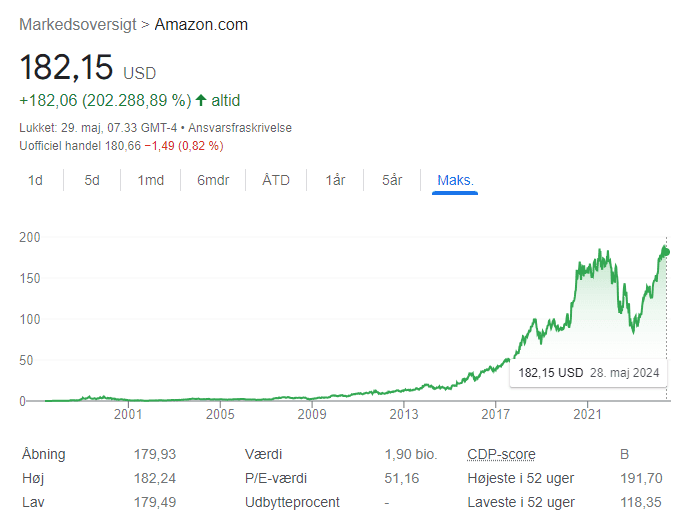The image size is (681, 523).
Task: Click the Amazon.com breadcrumb title
Action: click(201, 24)
